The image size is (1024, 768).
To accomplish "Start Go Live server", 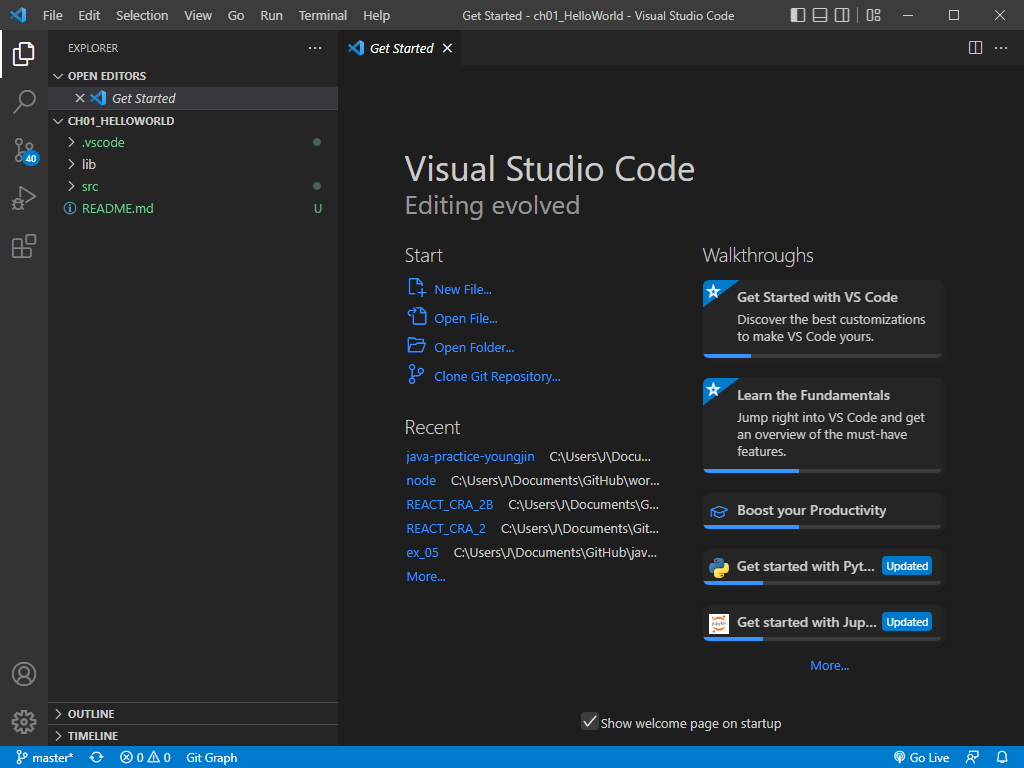I will 921,758.
